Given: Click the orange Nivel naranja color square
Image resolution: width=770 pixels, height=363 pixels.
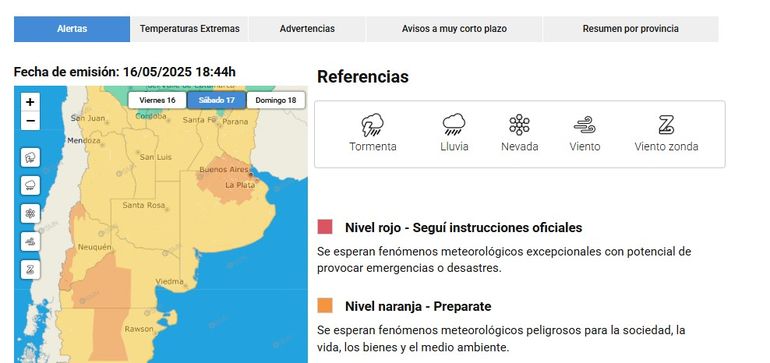Looking at the screenshot, I should (x=325, y=306).
